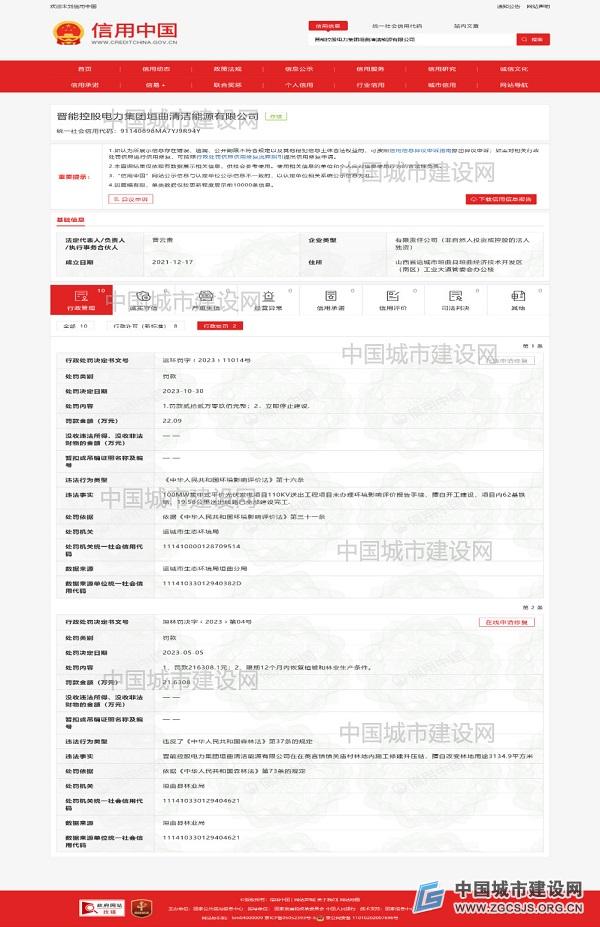Open 行业信用 in the navigation bar
The height and width of the screenshot is (927, 600).
tap(371, 85)
